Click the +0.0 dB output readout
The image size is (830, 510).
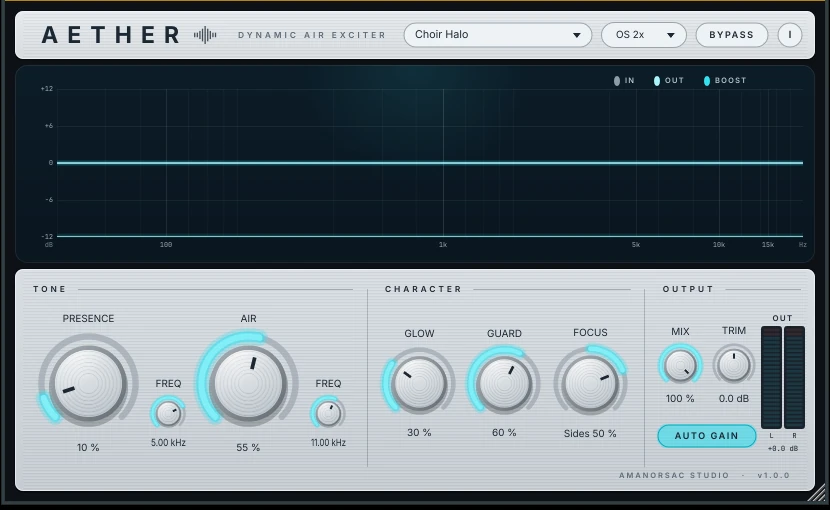pos(783,449)
